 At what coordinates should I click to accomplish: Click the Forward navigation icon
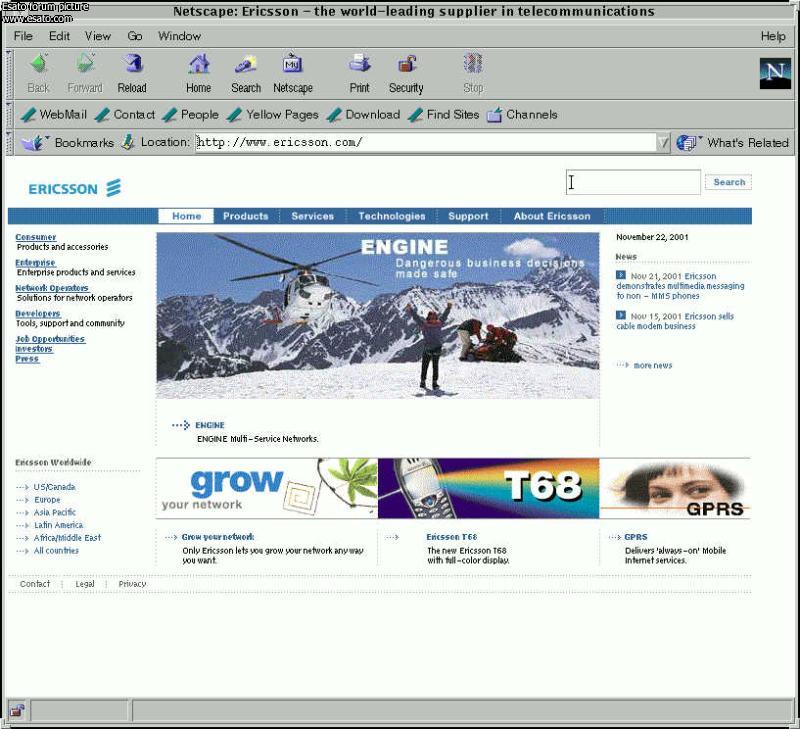coord(85,64)
